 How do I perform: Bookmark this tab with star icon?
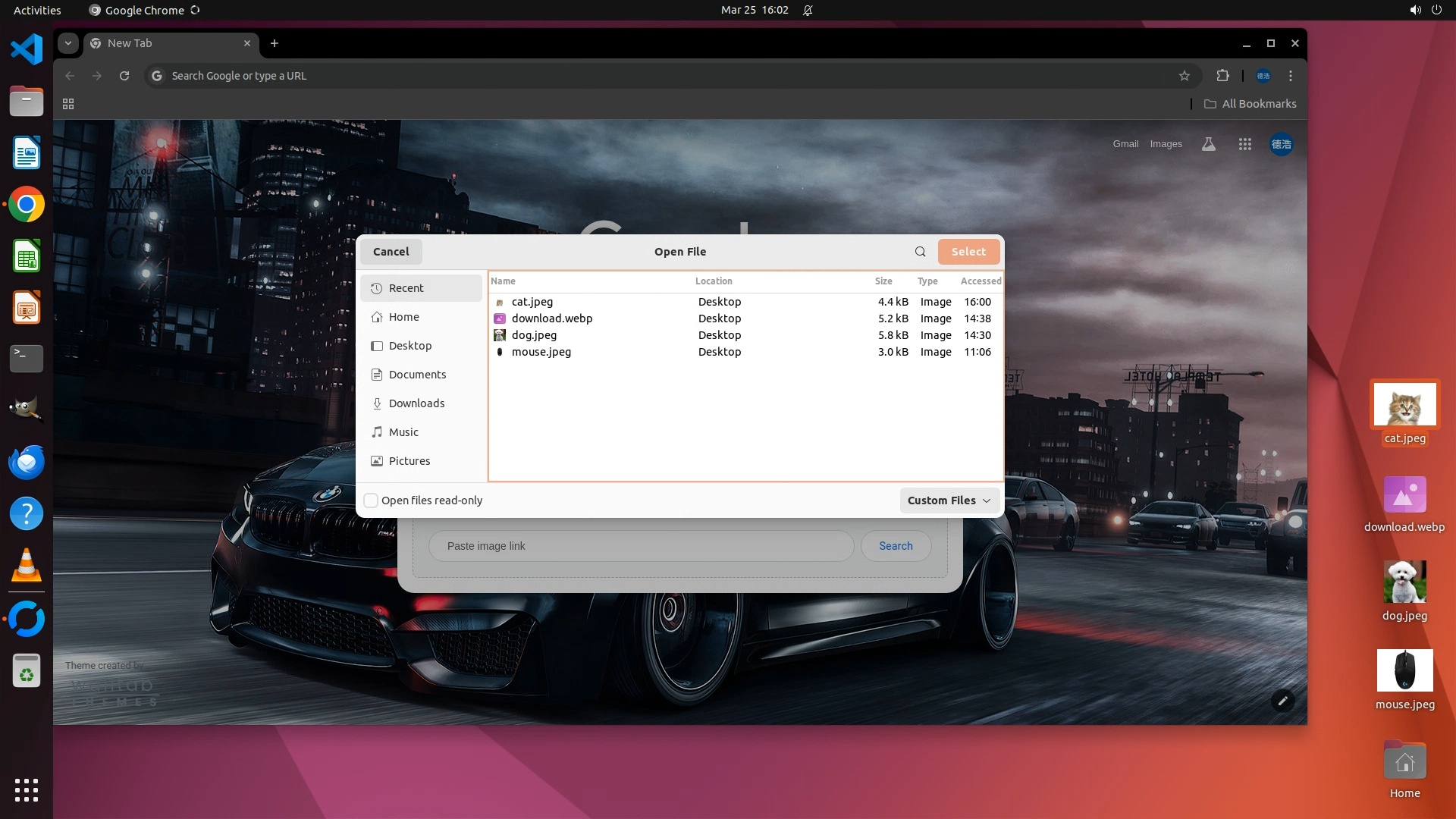point(1185,76)
